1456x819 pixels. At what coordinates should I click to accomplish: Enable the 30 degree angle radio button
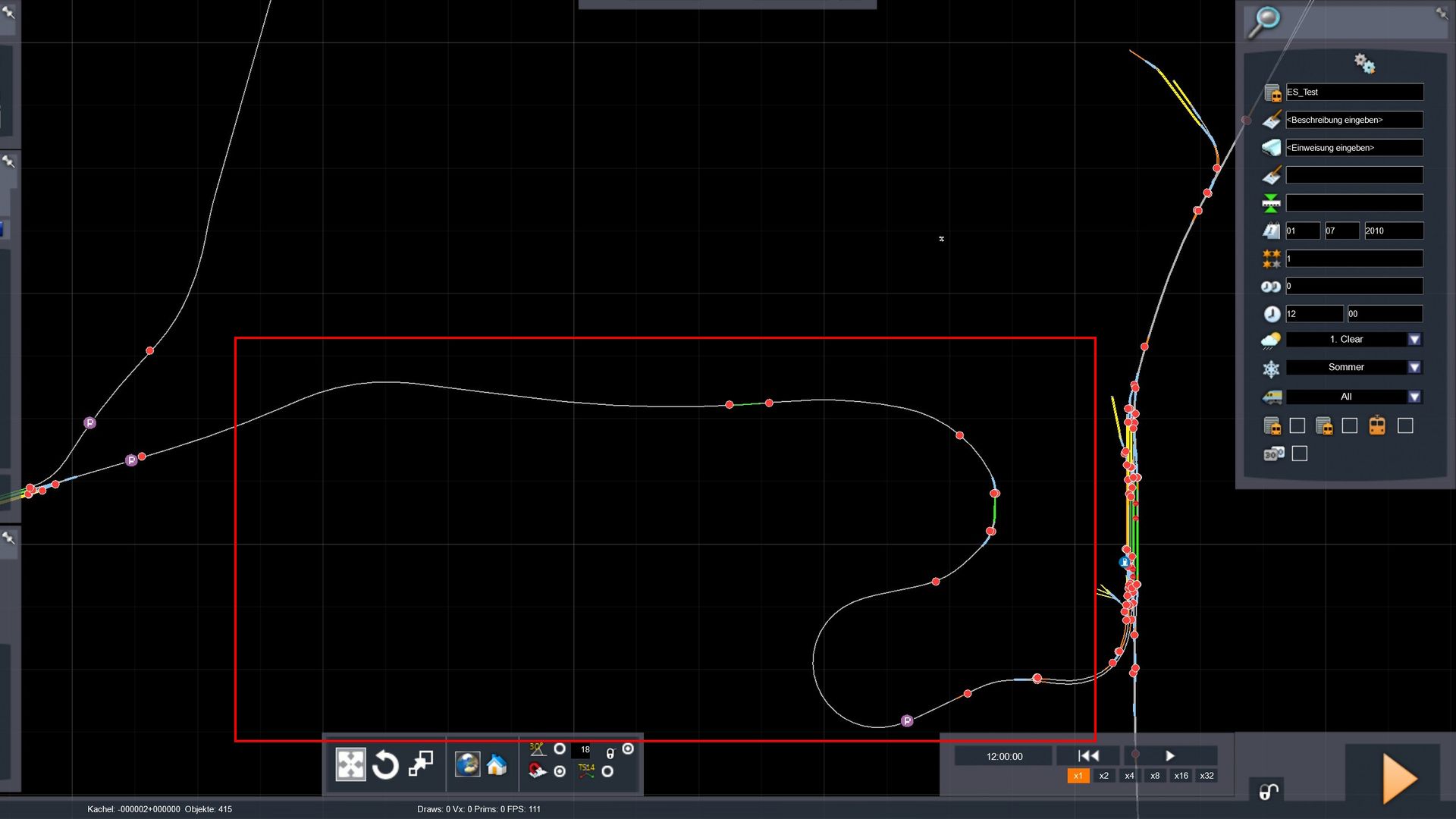(x=560, y=748)
